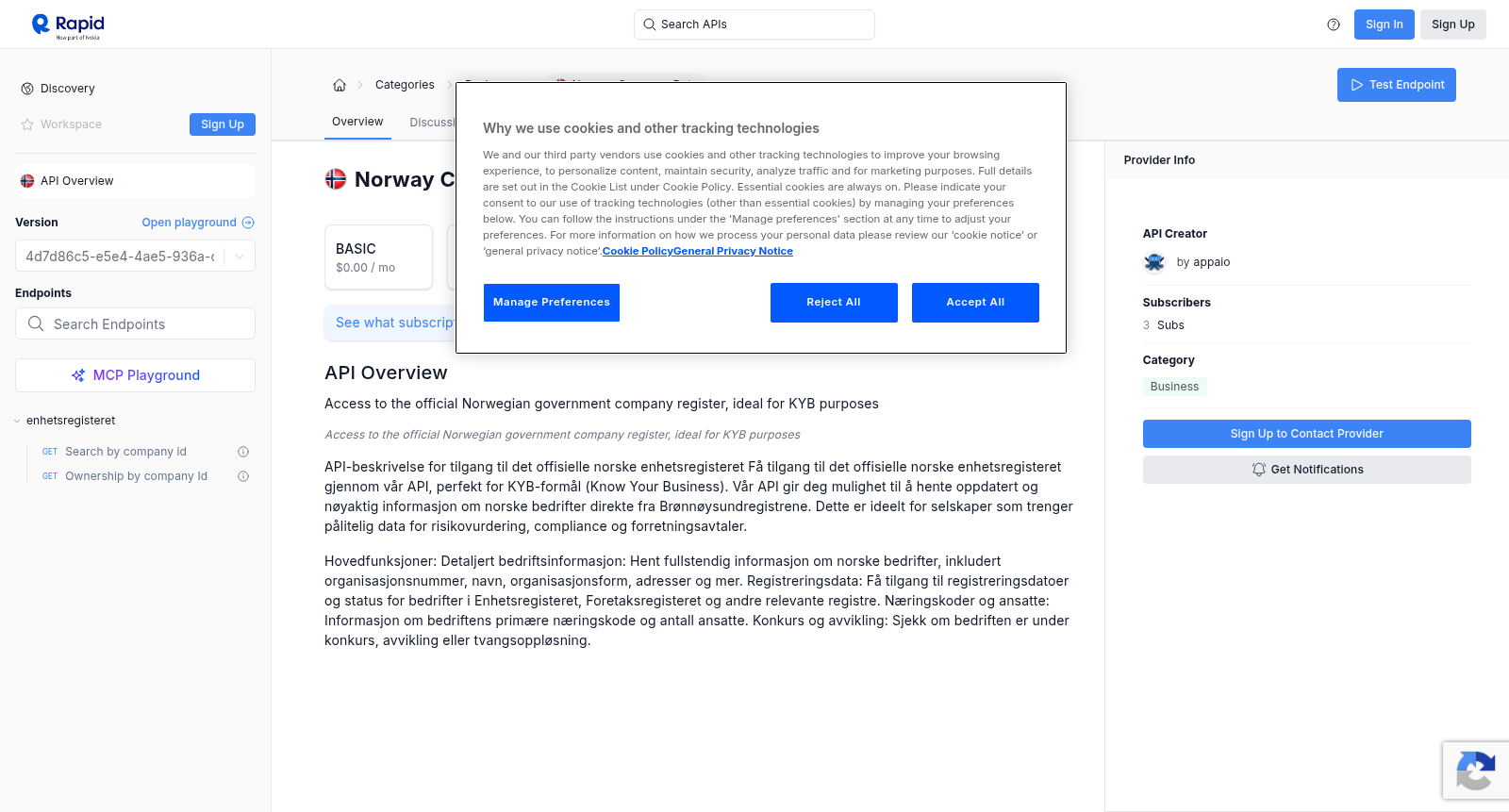Click the info icon beside Ownership by company Id

pyautogui.click(x=243, y=476)
